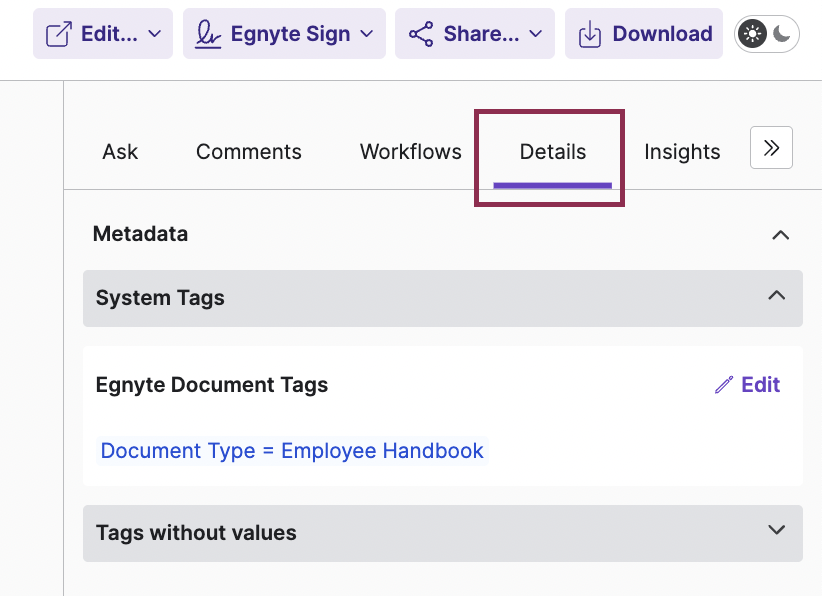Click the Metadata heading

click(x=140, y=234)
